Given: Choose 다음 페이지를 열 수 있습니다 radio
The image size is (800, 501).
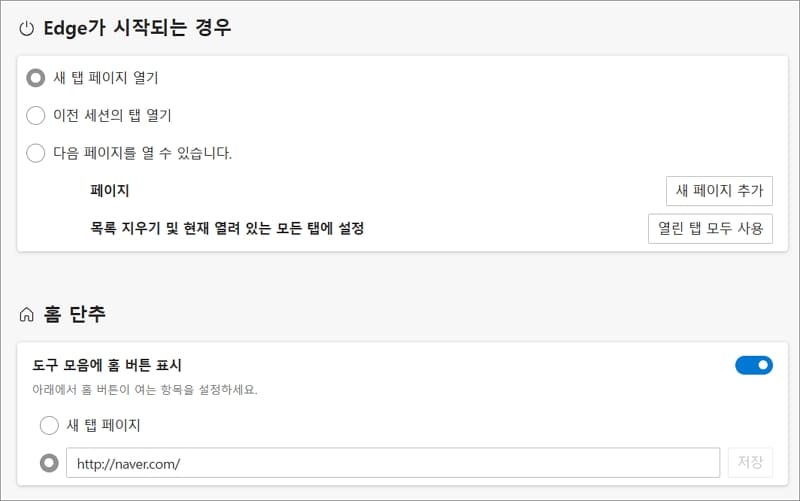Looking at the screenshot, I should pyautogui.click(x=36, y=153).
